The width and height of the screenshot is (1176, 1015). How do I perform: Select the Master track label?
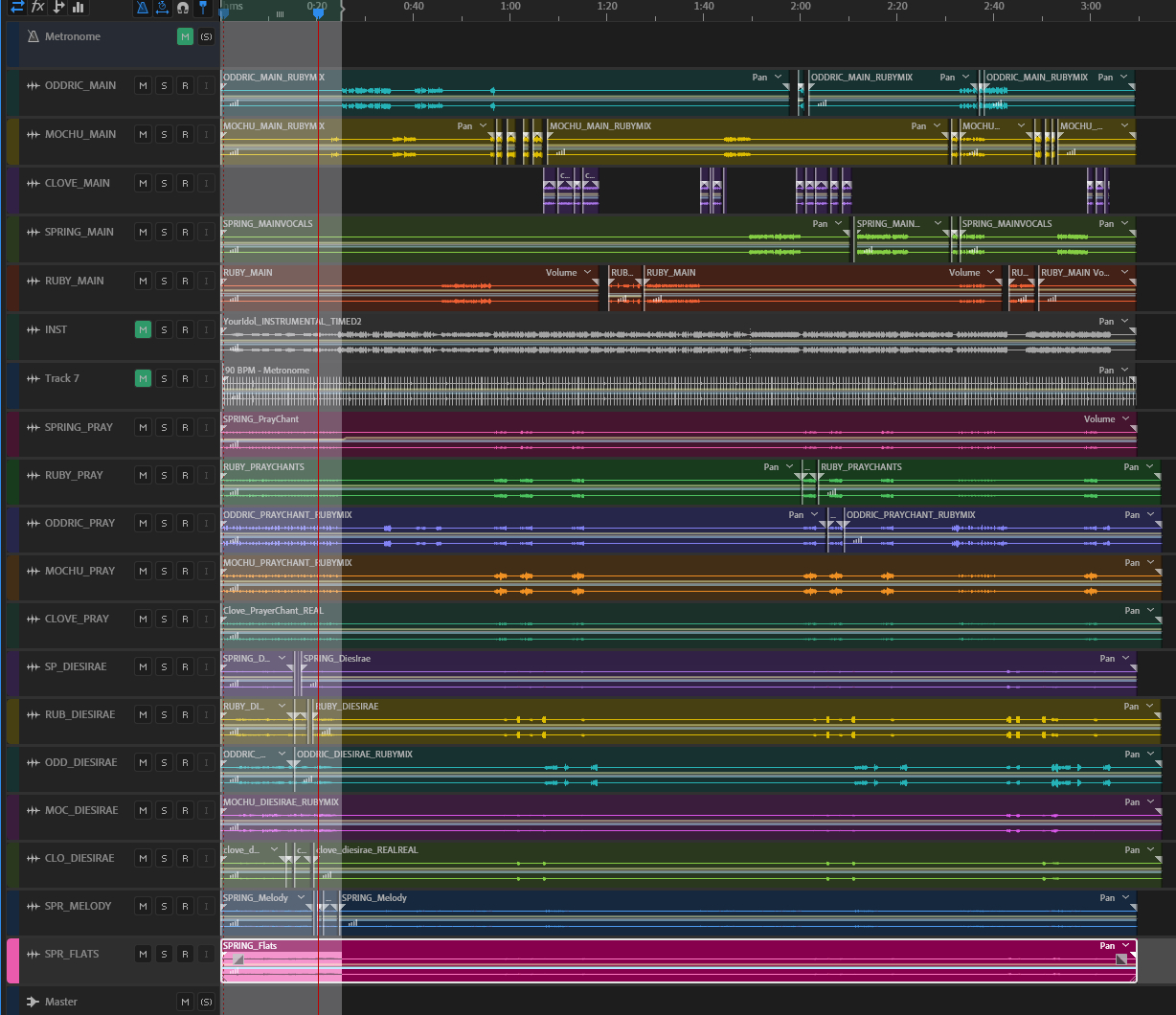pyautogui.click(x=61, y=1002)
